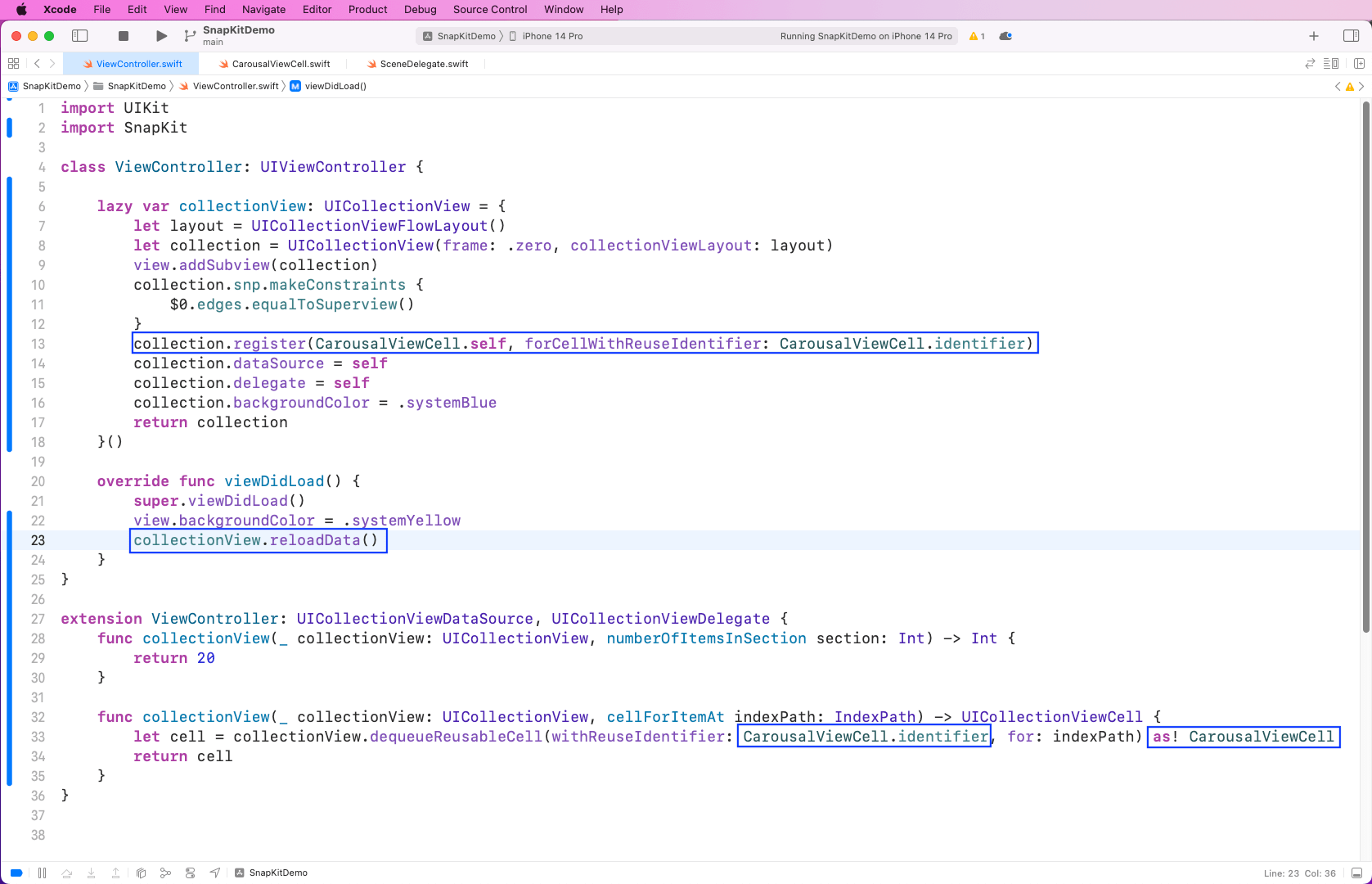Image resolution: width=1372 pixels, height=884 pixels.
Task: Expand the viewDidLoad() breadcrumb jump menu
Action: coord(335,86)
